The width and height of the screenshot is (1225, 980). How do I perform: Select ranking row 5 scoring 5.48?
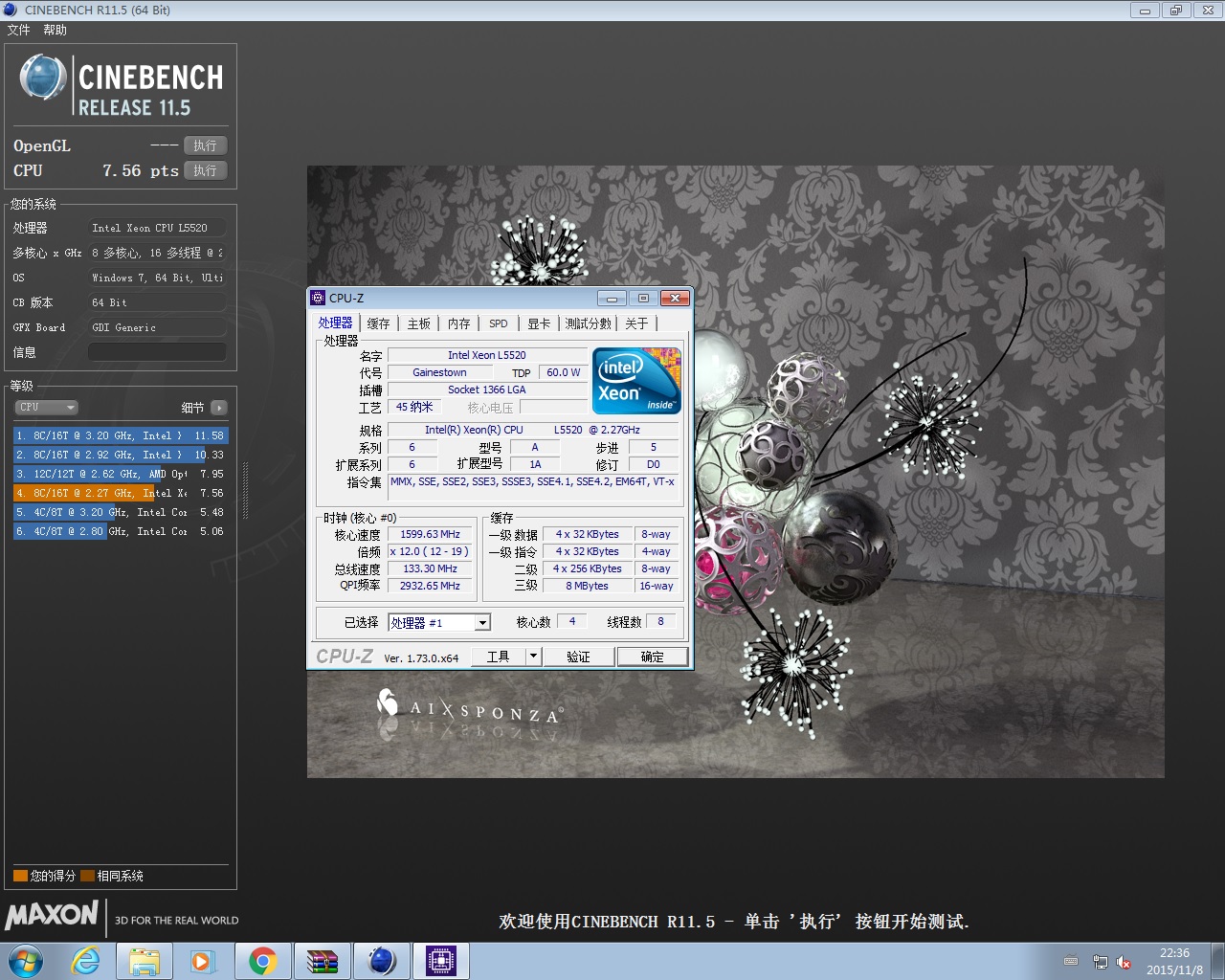[x=121, y=512]
